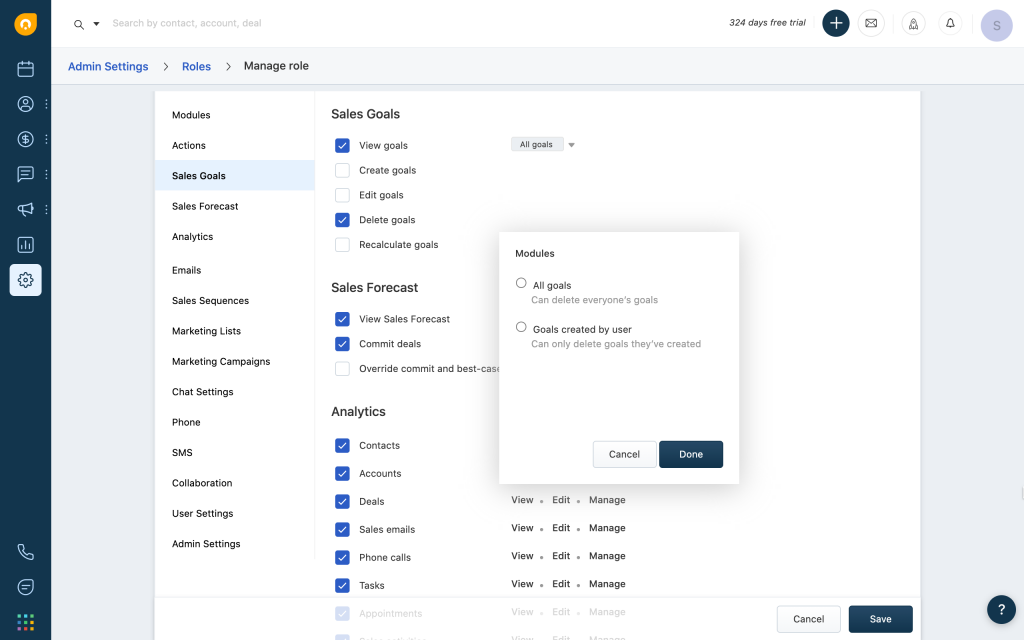
Task: Uncheck the Delete goals checkbox
Action: point(342,219)
